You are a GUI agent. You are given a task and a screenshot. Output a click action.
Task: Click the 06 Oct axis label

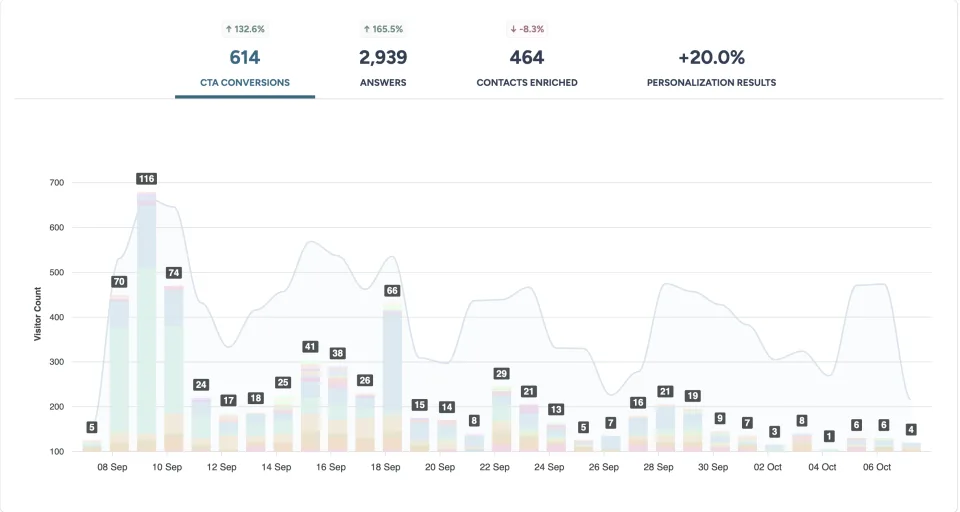tap(877, 467)
